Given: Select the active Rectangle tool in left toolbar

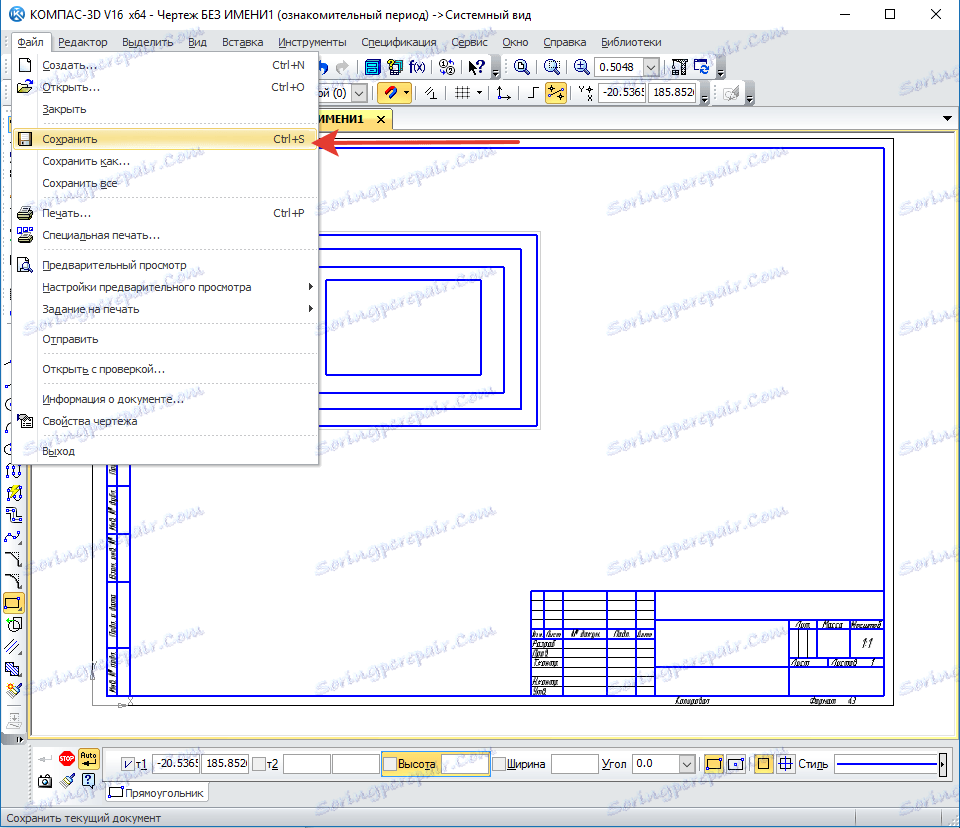Looking at the screenshot, I should 13,604.
